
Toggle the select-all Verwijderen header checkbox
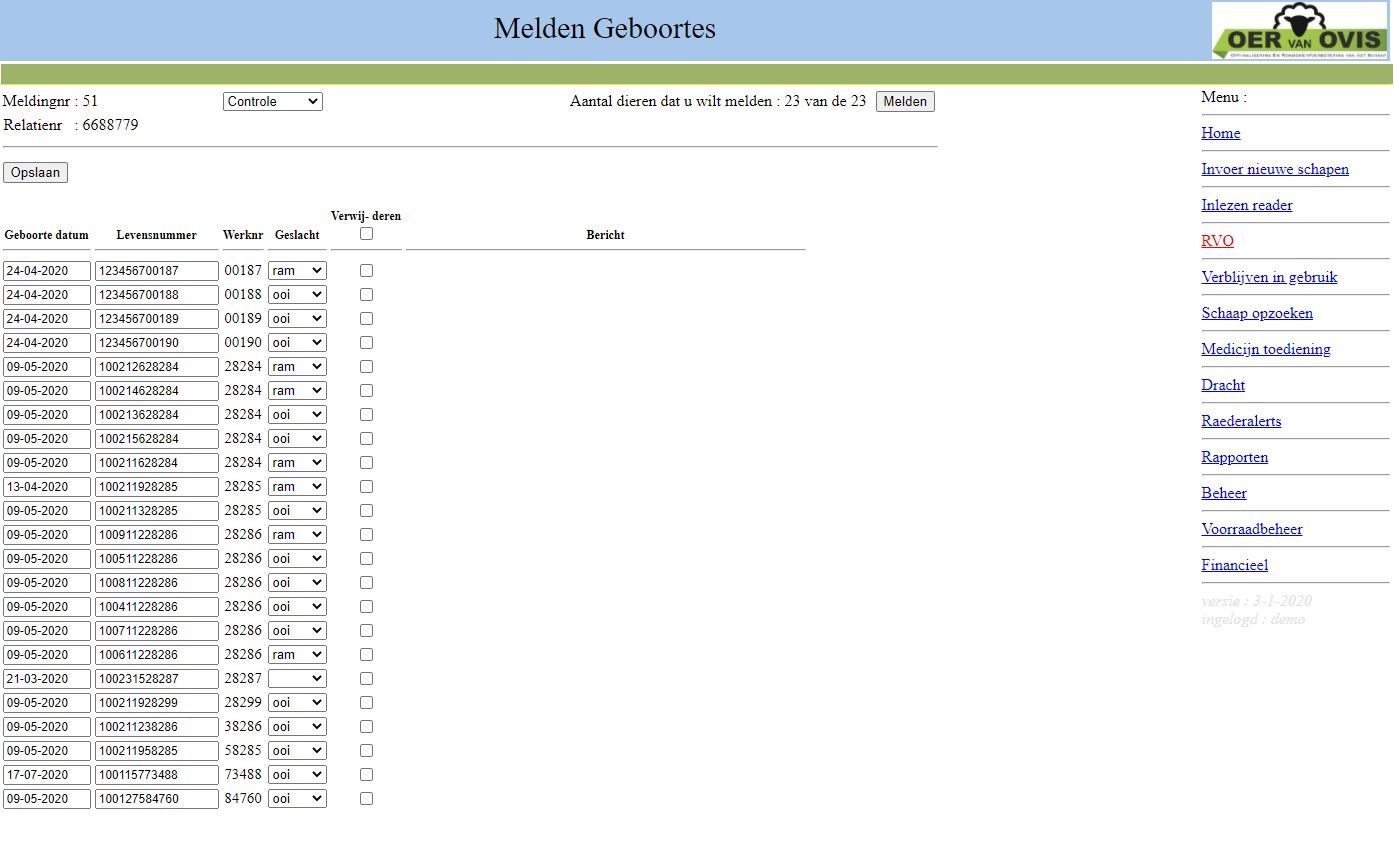click(x=366, y=234)
